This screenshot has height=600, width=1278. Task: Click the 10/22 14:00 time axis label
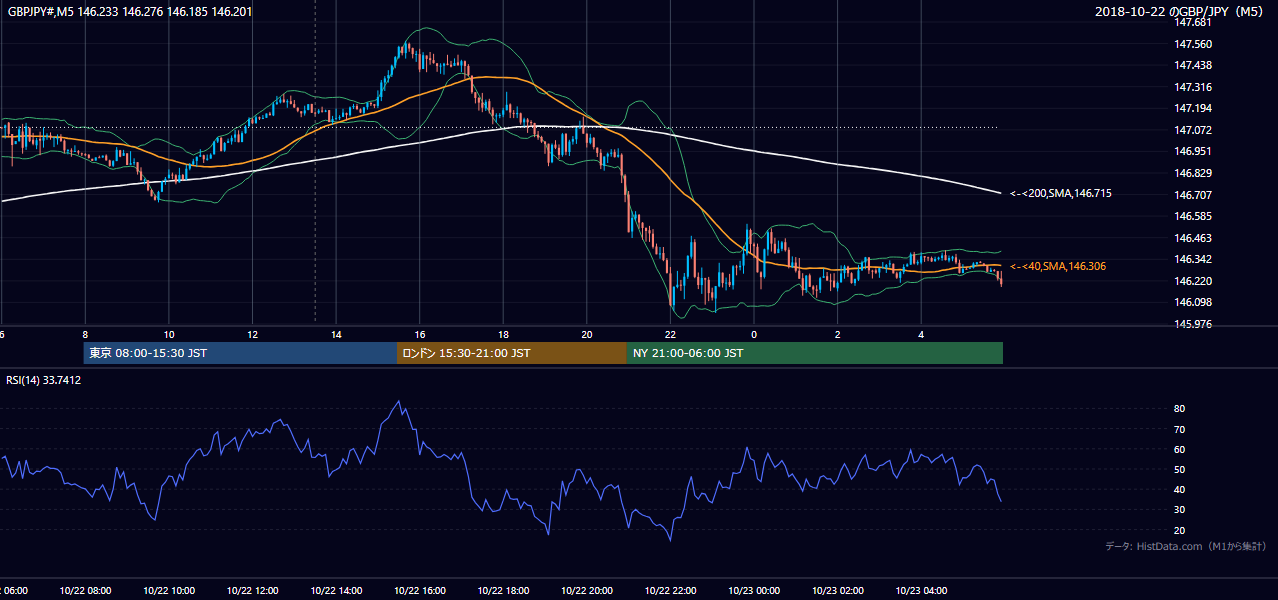tap(336, 591)
